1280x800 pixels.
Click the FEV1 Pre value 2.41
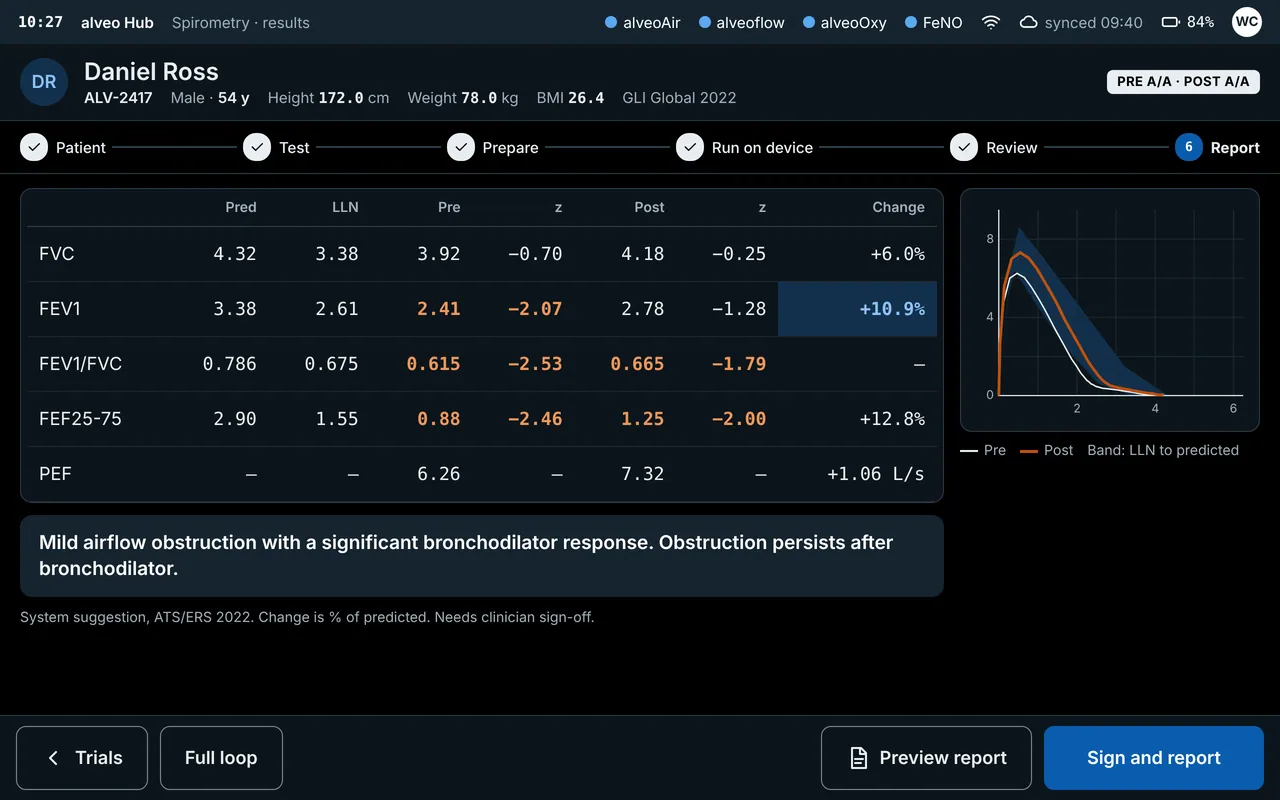pos(438,309)
